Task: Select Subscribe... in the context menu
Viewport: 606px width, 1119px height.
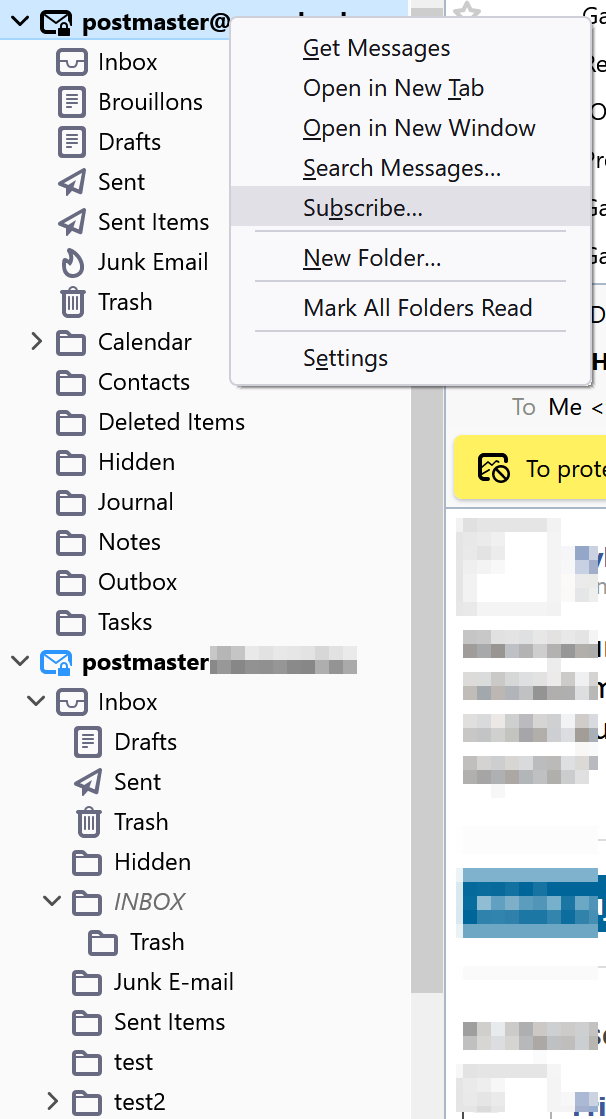Action: coord(363,208)
